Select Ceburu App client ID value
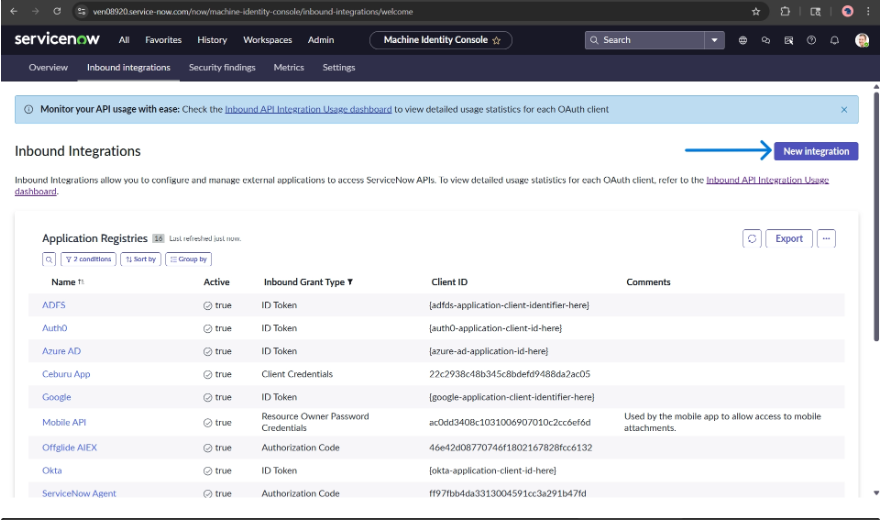Screen dimensions: 881x520 point(510,374)
